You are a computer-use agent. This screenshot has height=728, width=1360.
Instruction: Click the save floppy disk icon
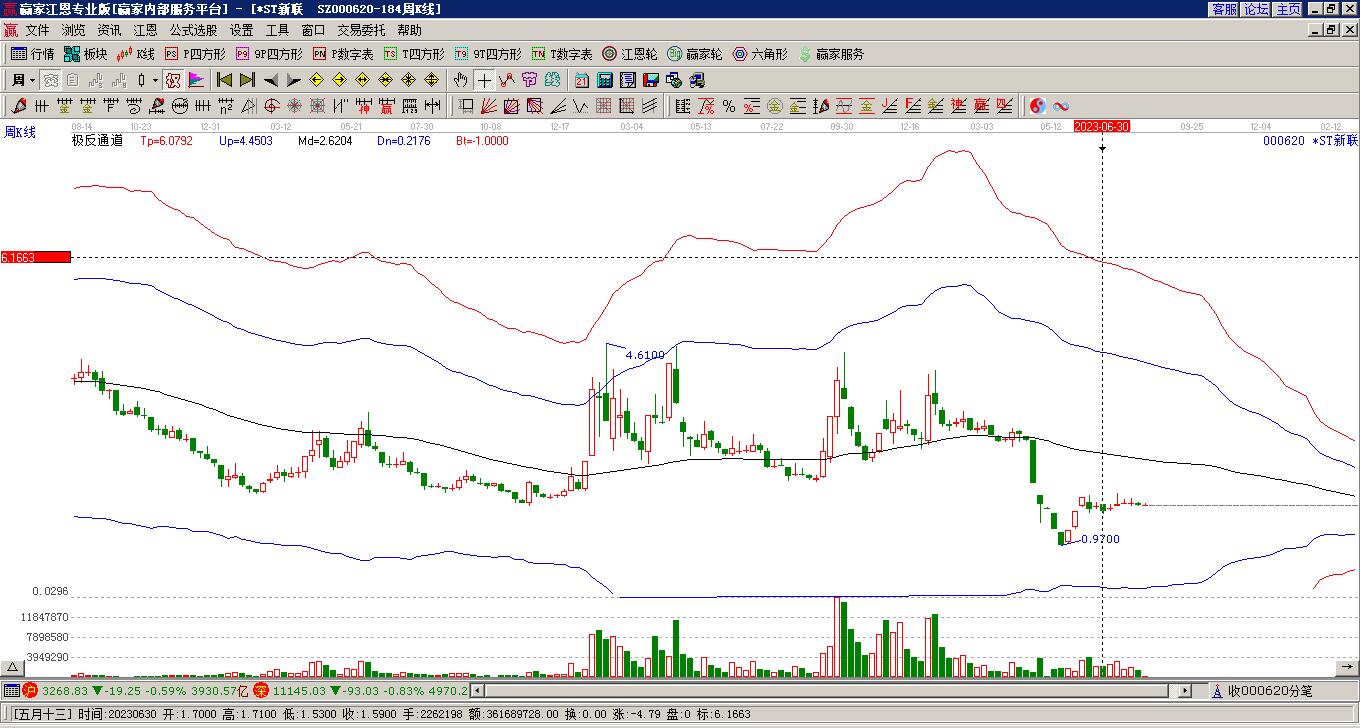click(651, 80)
